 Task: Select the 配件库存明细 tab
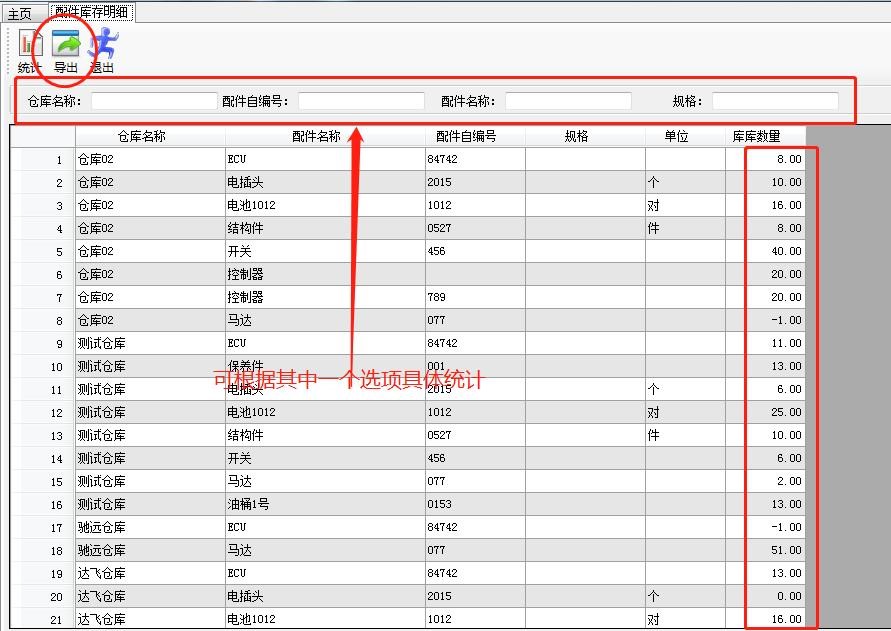(x=91, y=12)
